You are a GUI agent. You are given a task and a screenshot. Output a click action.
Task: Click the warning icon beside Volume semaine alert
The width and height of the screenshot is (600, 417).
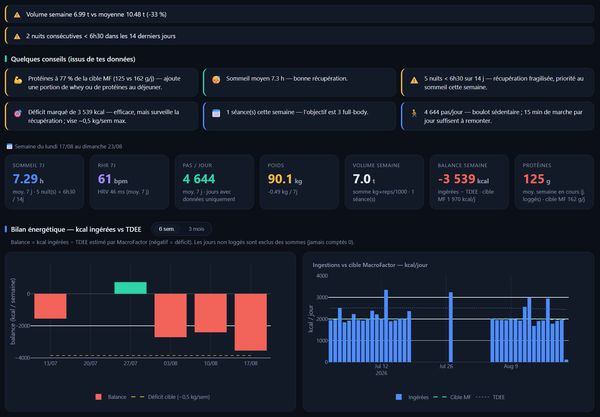pos(17,15)
